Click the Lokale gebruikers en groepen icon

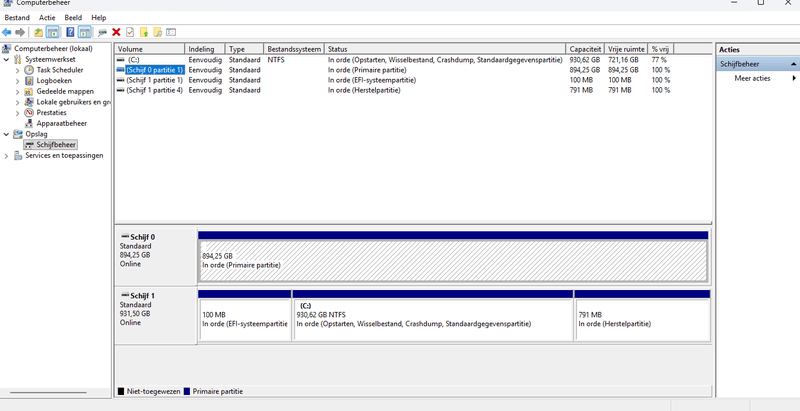tap(30, 102)
